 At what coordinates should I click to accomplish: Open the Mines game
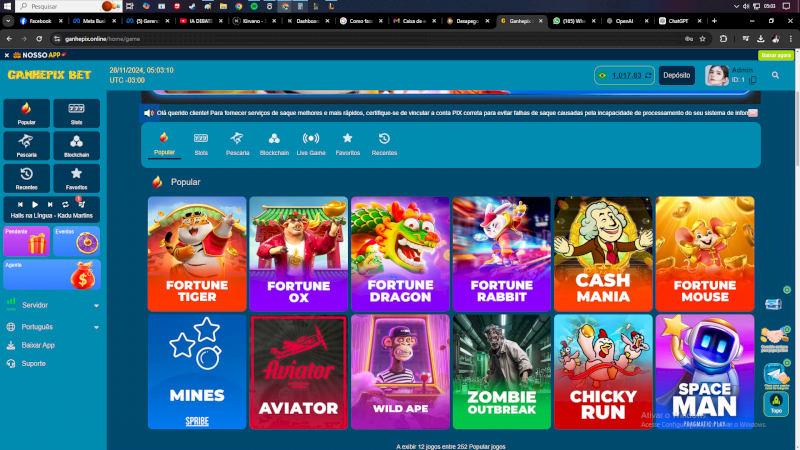tap(197, 372)
